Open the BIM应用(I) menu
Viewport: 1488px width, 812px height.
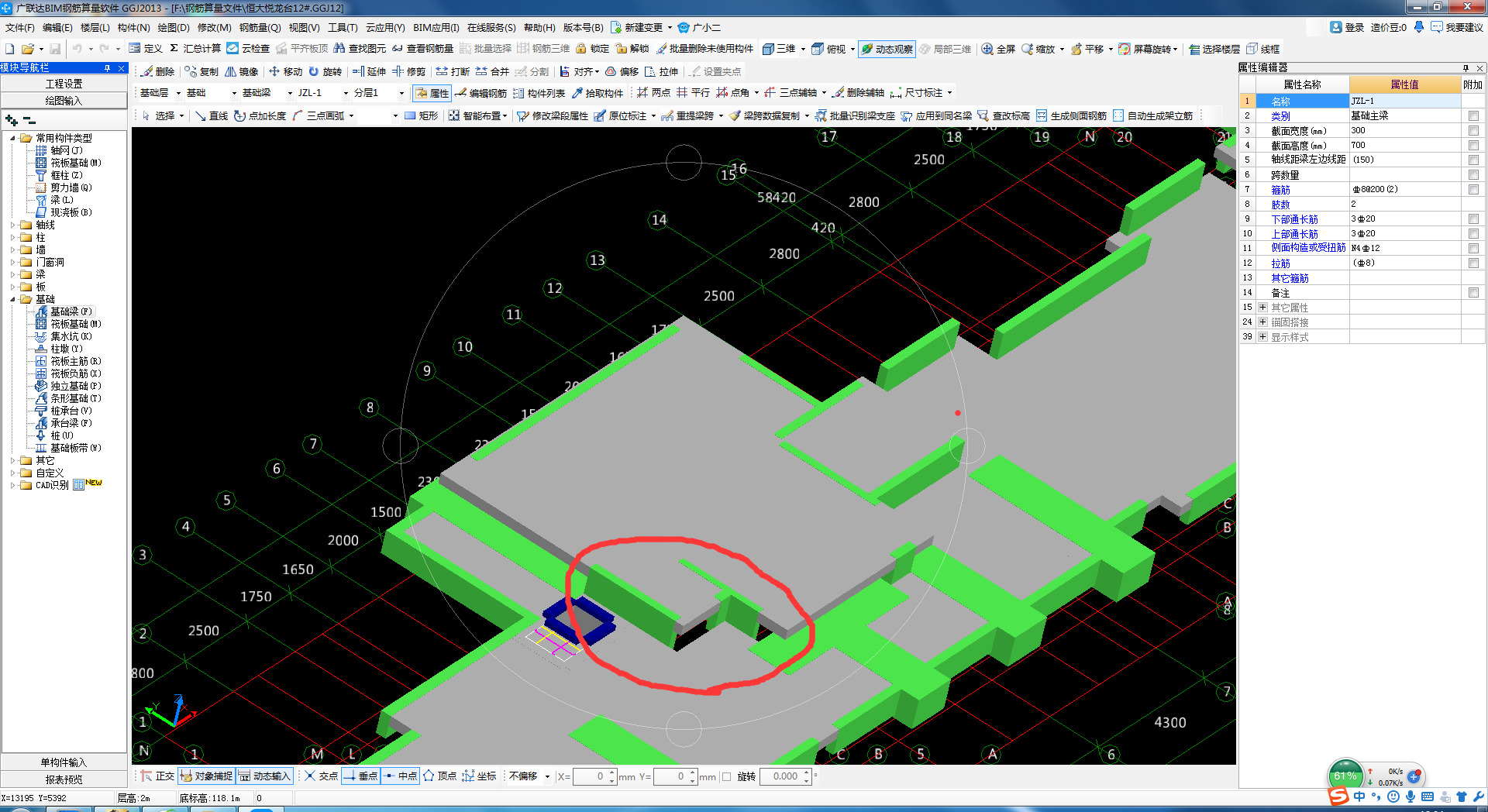(436, 27)
